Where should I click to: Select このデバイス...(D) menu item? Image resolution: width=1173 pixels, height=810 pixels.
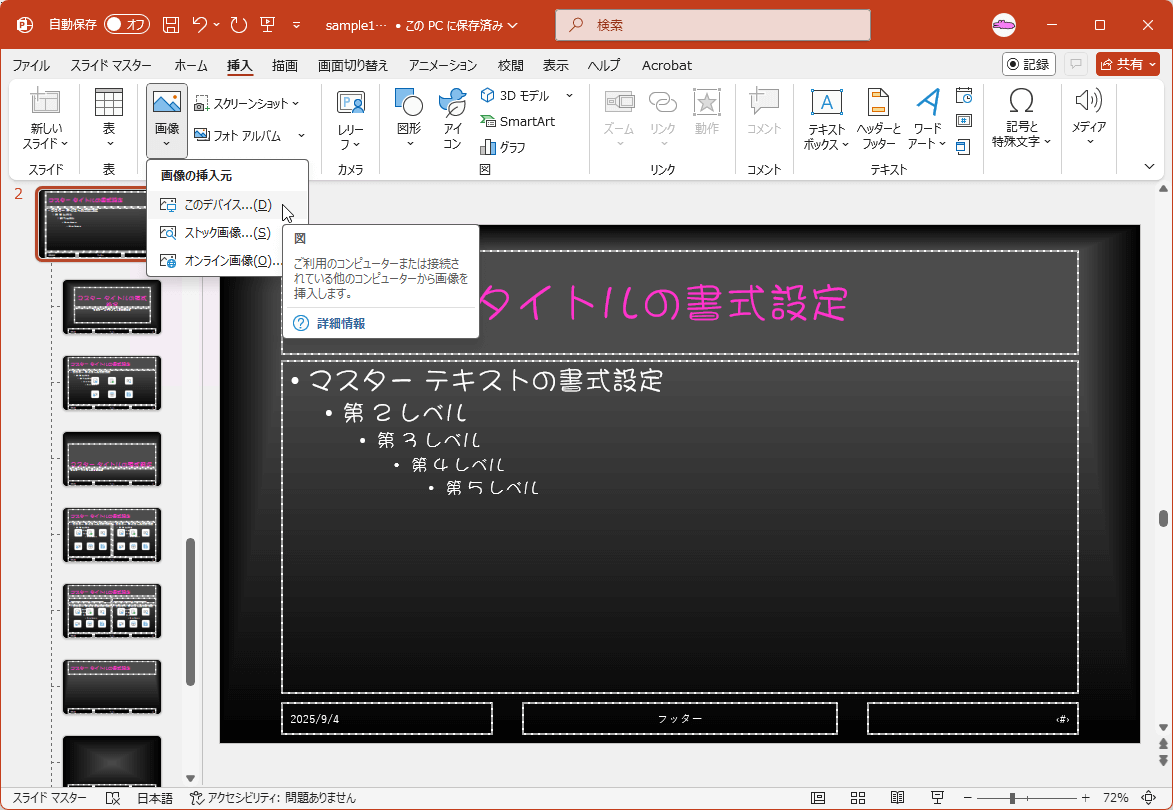pyautogui.click(x=227, y=205)
